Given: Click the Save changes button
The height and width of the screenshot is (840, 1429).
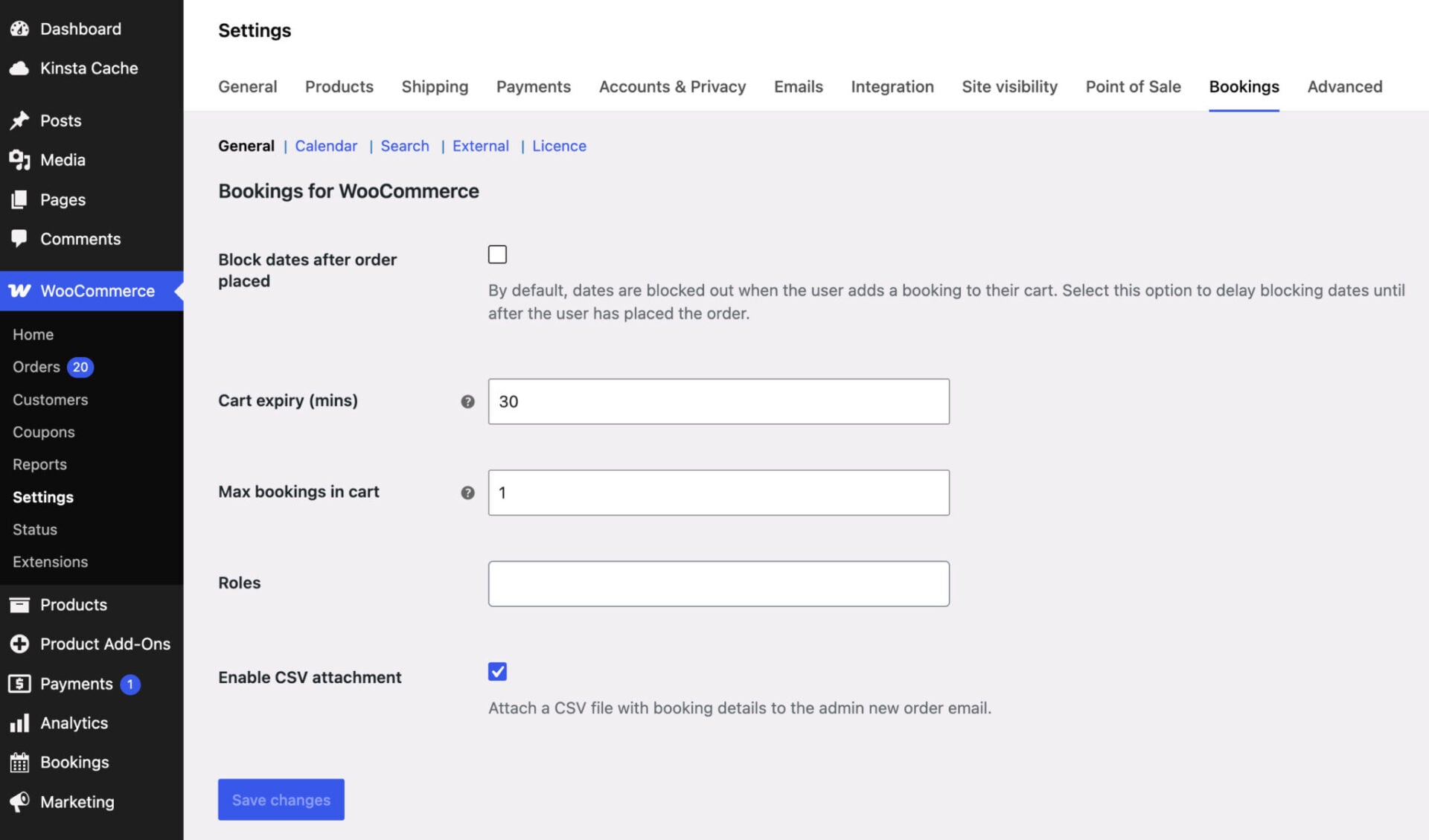Looking at the screenshot, I should tap(281, 800).
